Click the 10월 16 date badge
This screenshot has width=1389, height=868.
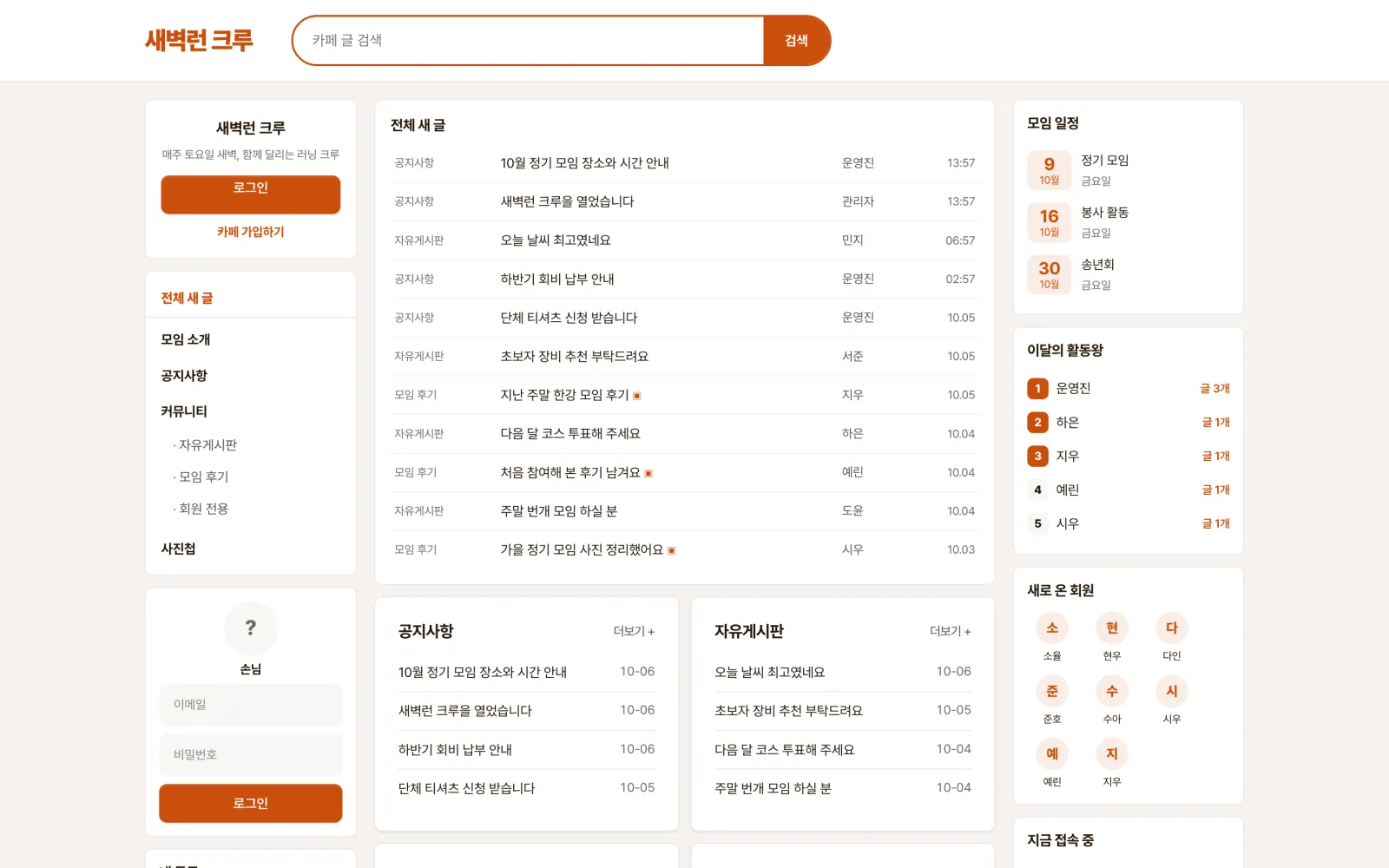[x=1049, y=222]
